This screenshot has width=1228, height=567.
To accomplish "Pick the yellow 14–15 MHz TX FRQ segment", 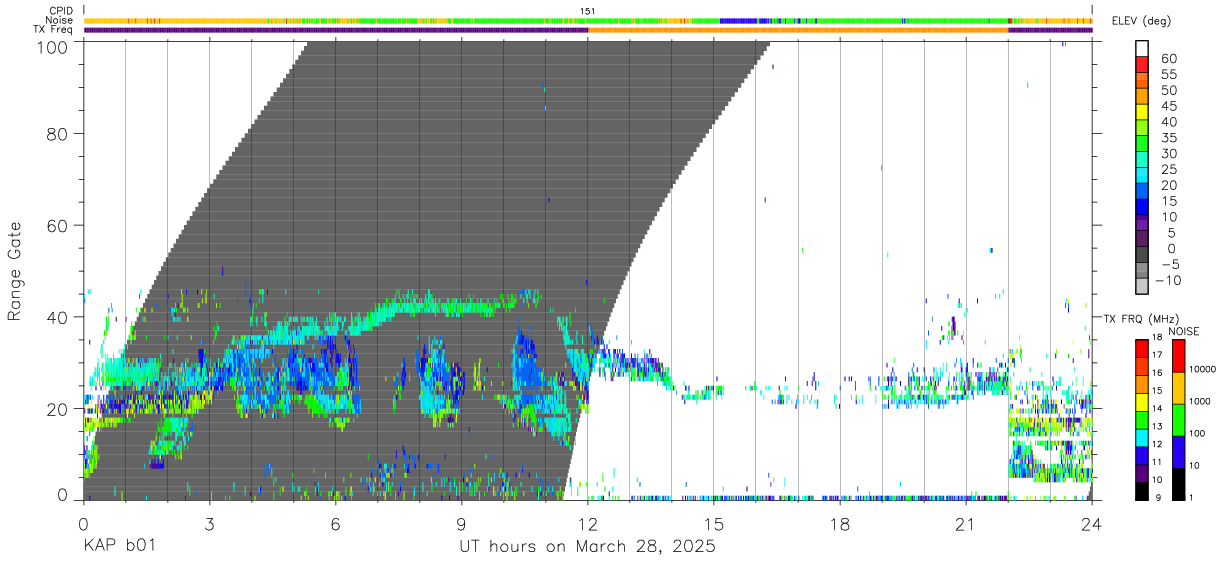I will click(1142, 402).
